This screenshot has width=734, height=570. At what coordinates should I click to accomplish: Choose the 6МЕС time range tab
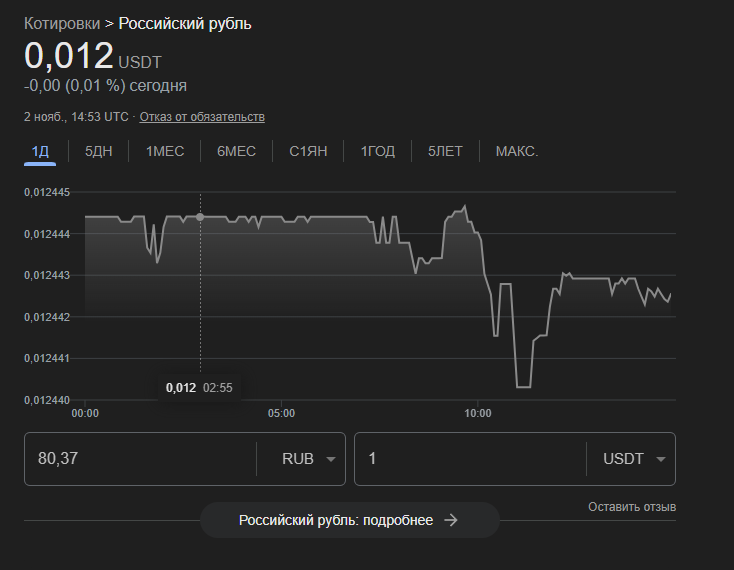(x=236, y=152)
